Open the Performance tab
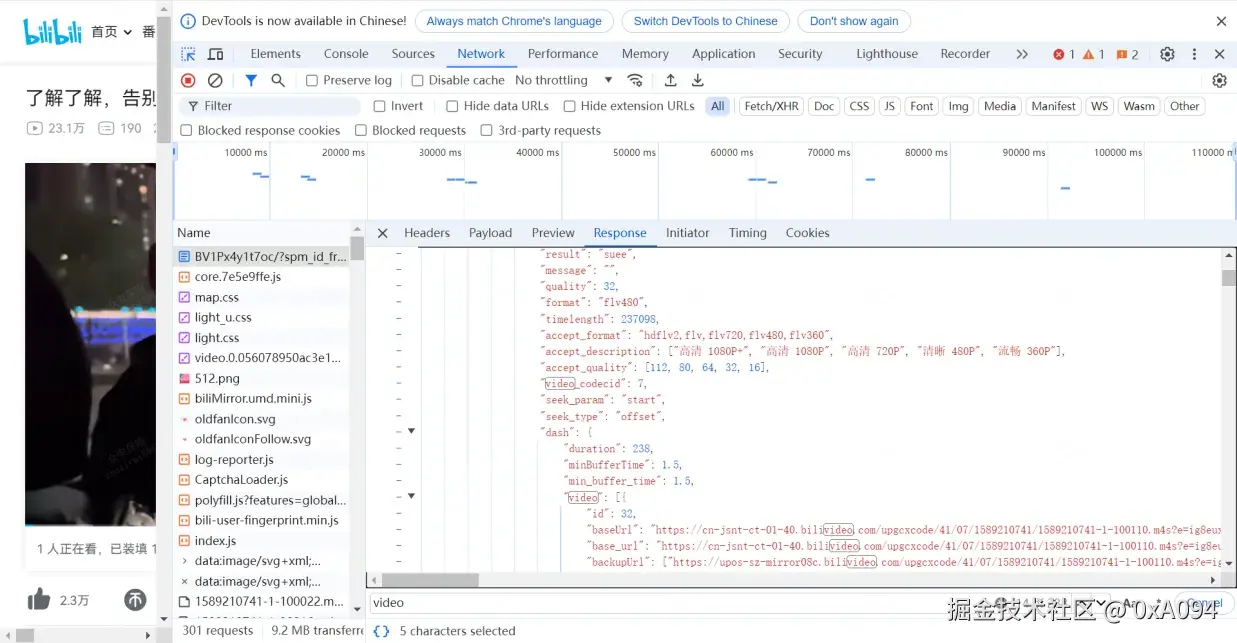The image size is (1237, 643). [x=563, y=54]
